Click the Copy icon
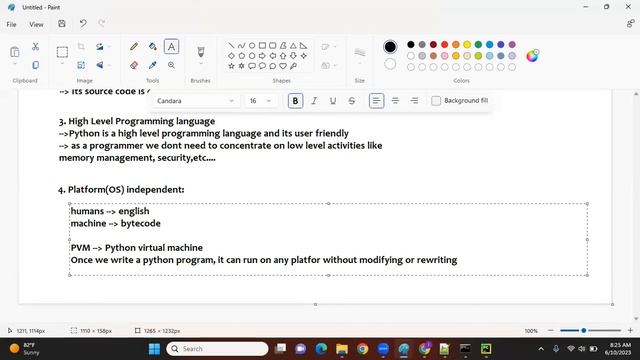Screen dimensions: 640x360 [36, 65]
